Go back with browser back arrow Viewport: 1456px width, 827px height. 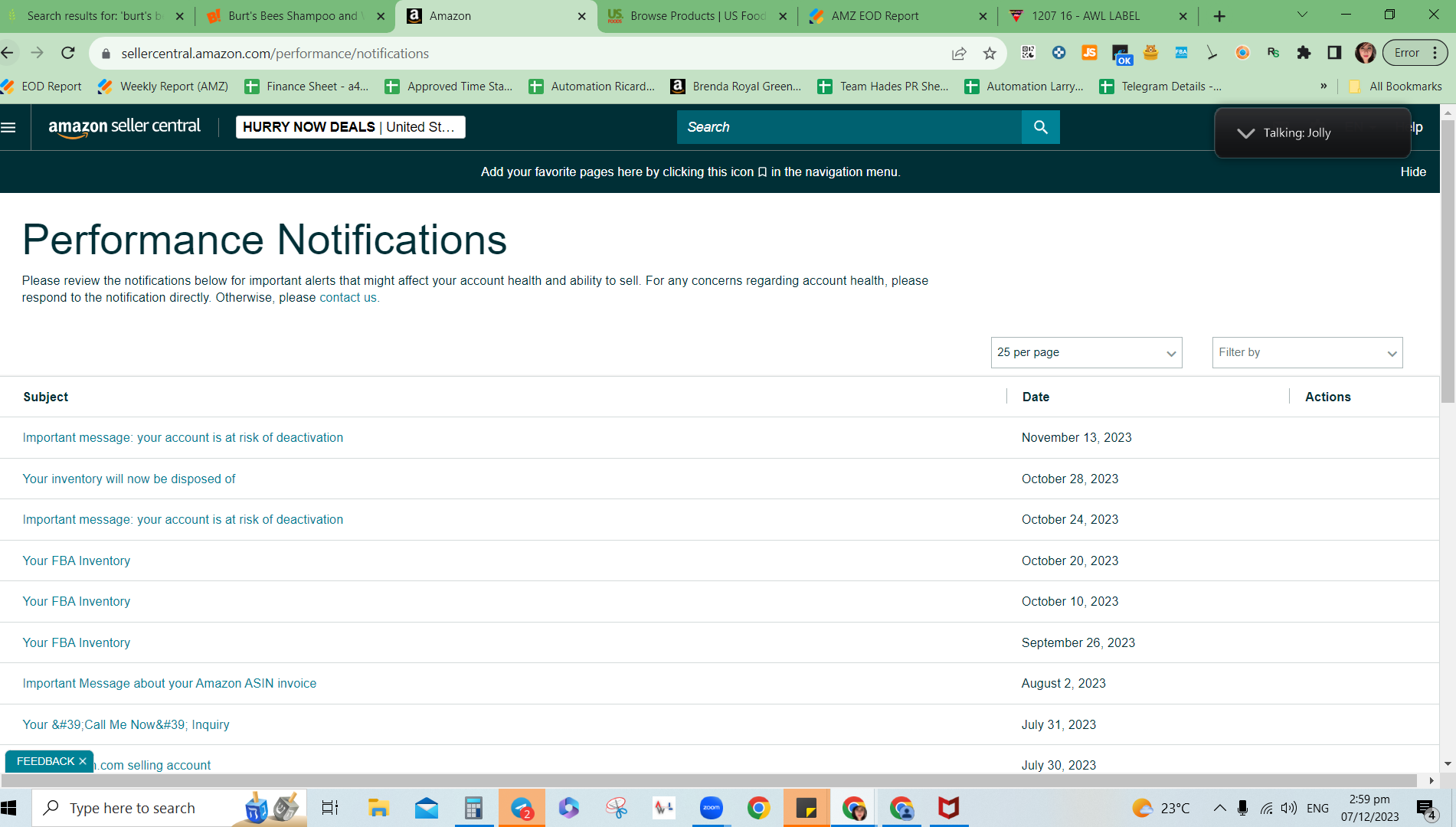coord(8,53)
